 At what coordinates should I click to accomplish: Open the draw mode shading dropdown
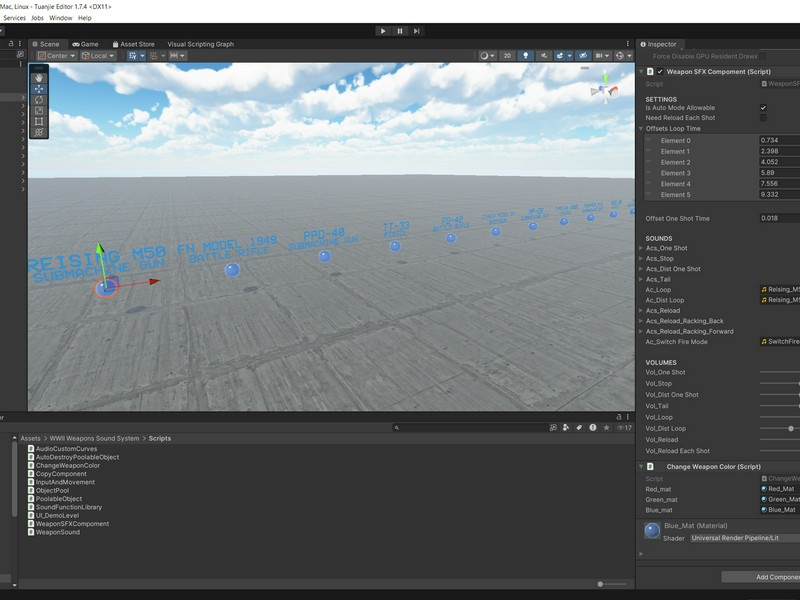(487, 56)
